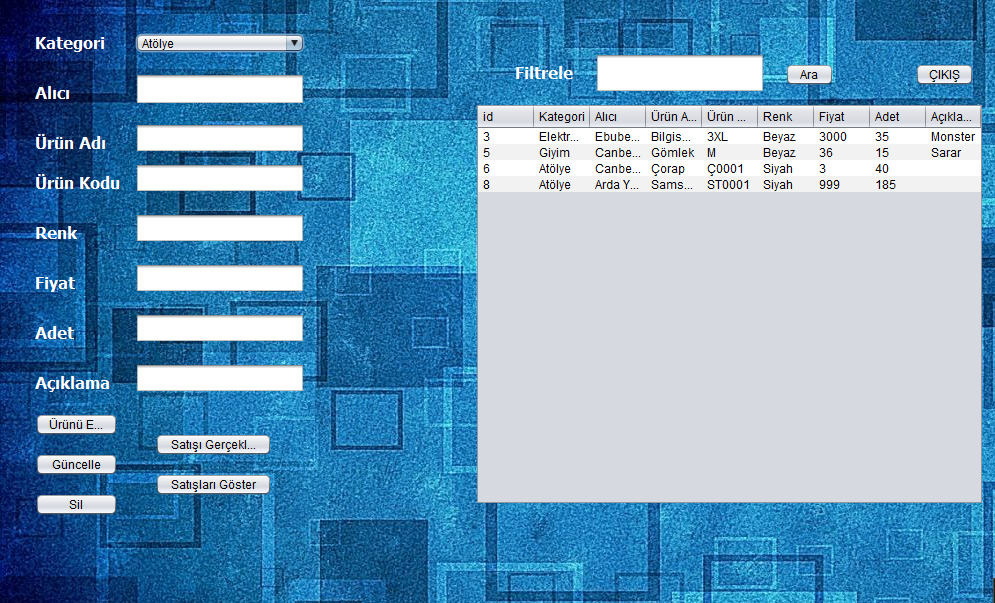The height and width of the screenshot is (603, 995).
Task: Select the Renk text field
Action: (219, 229)
